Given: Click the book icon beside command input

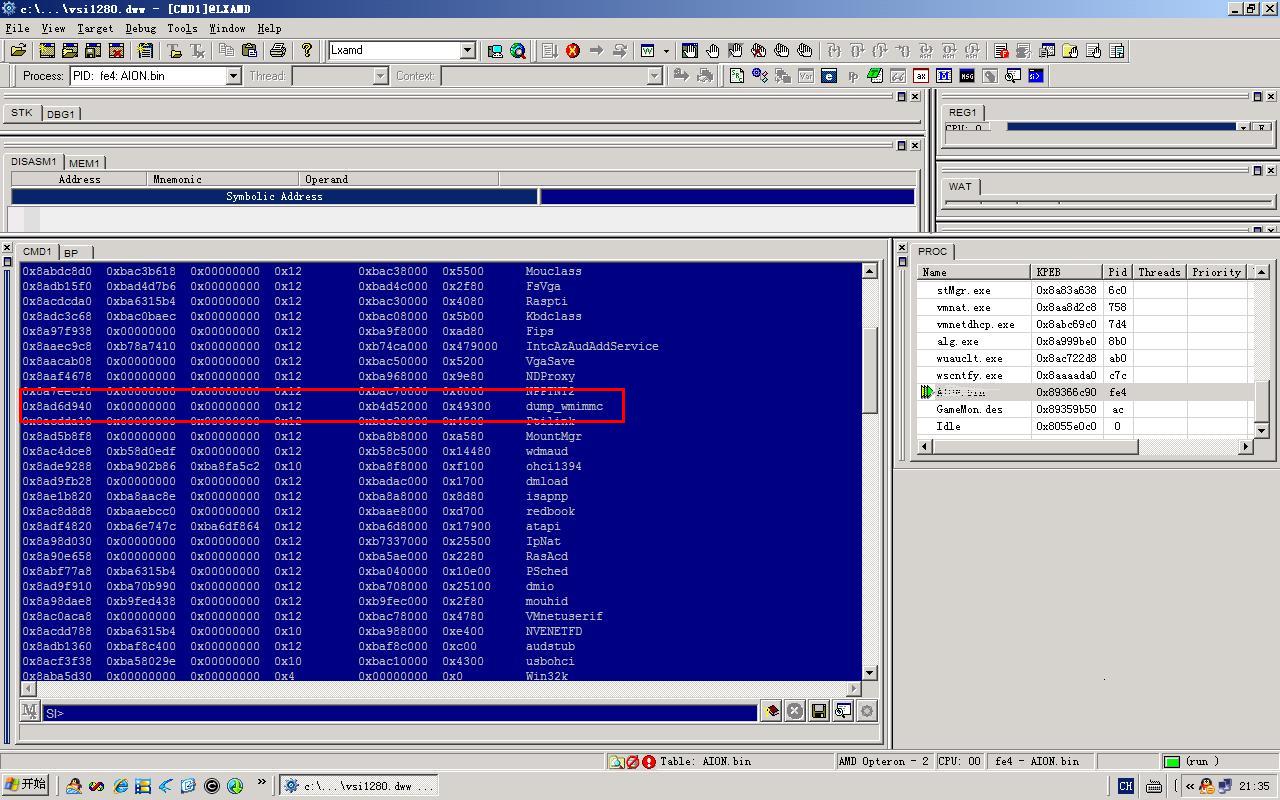Looking at the screenshot, I should pyautogui.click(x=771, y=711).
